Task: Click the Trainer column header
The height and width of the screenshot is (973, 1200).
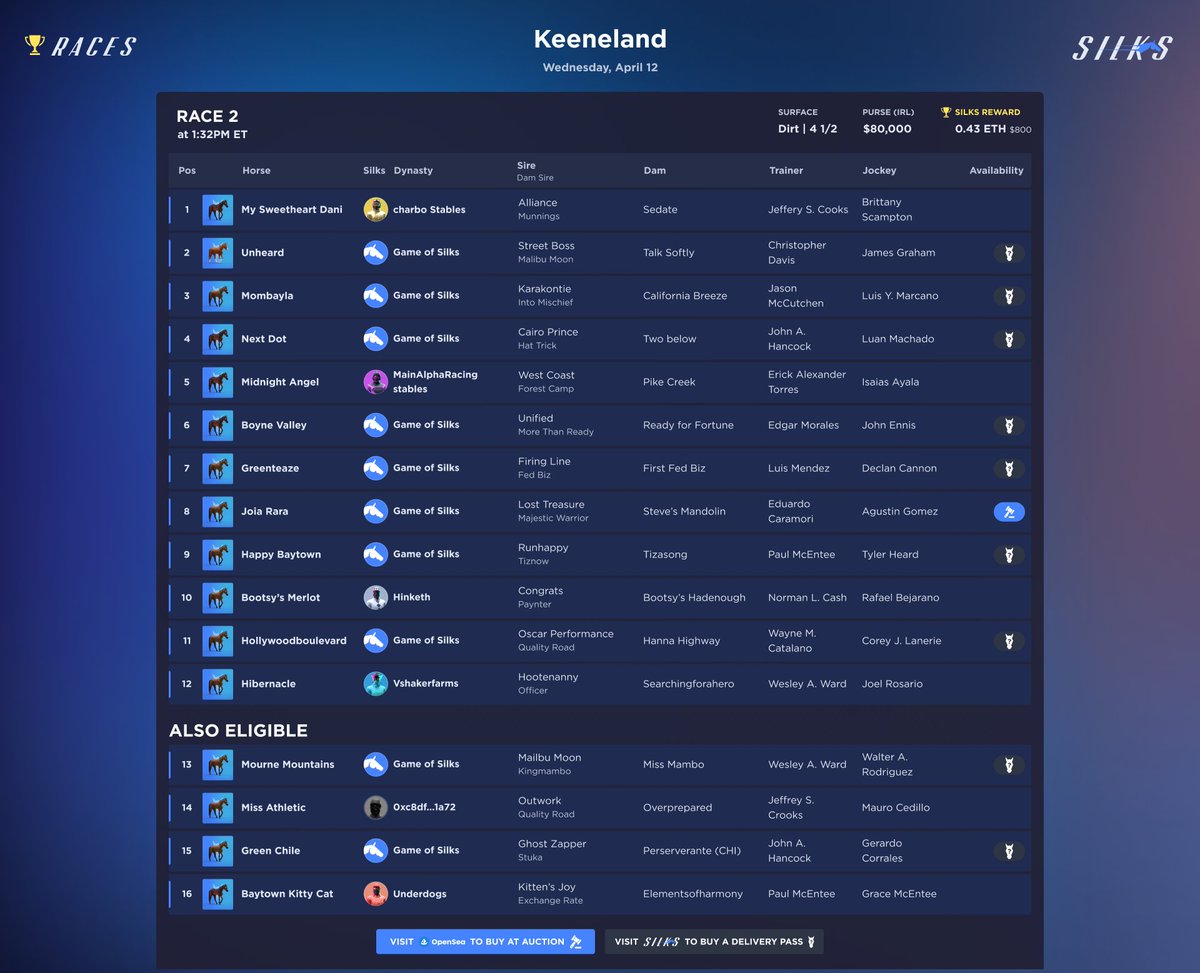Action: [x=786, y=171]
